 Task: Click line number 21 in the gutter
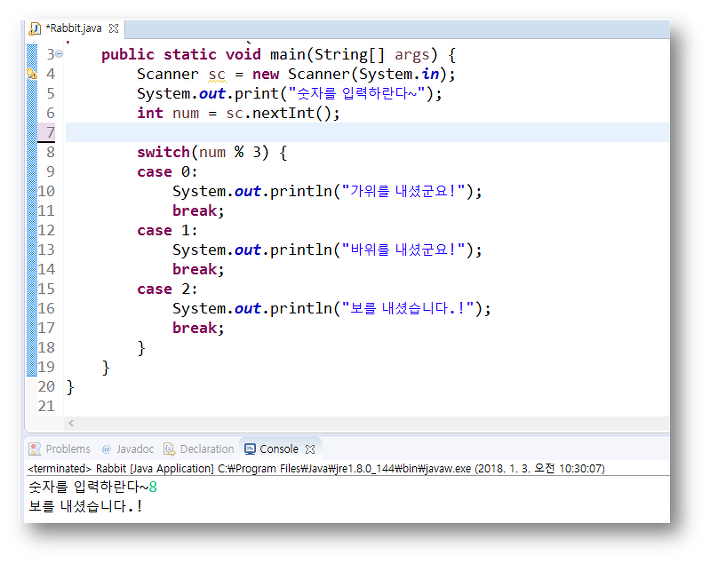(x=47, y=406)
